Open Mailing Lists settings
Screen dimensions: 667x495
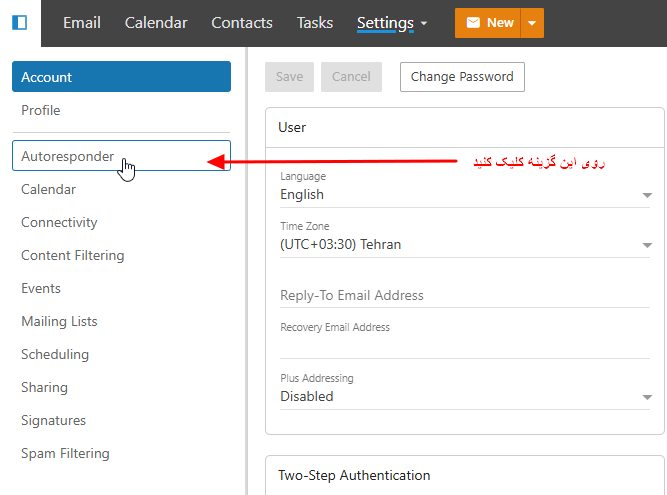tap(122, 321)
